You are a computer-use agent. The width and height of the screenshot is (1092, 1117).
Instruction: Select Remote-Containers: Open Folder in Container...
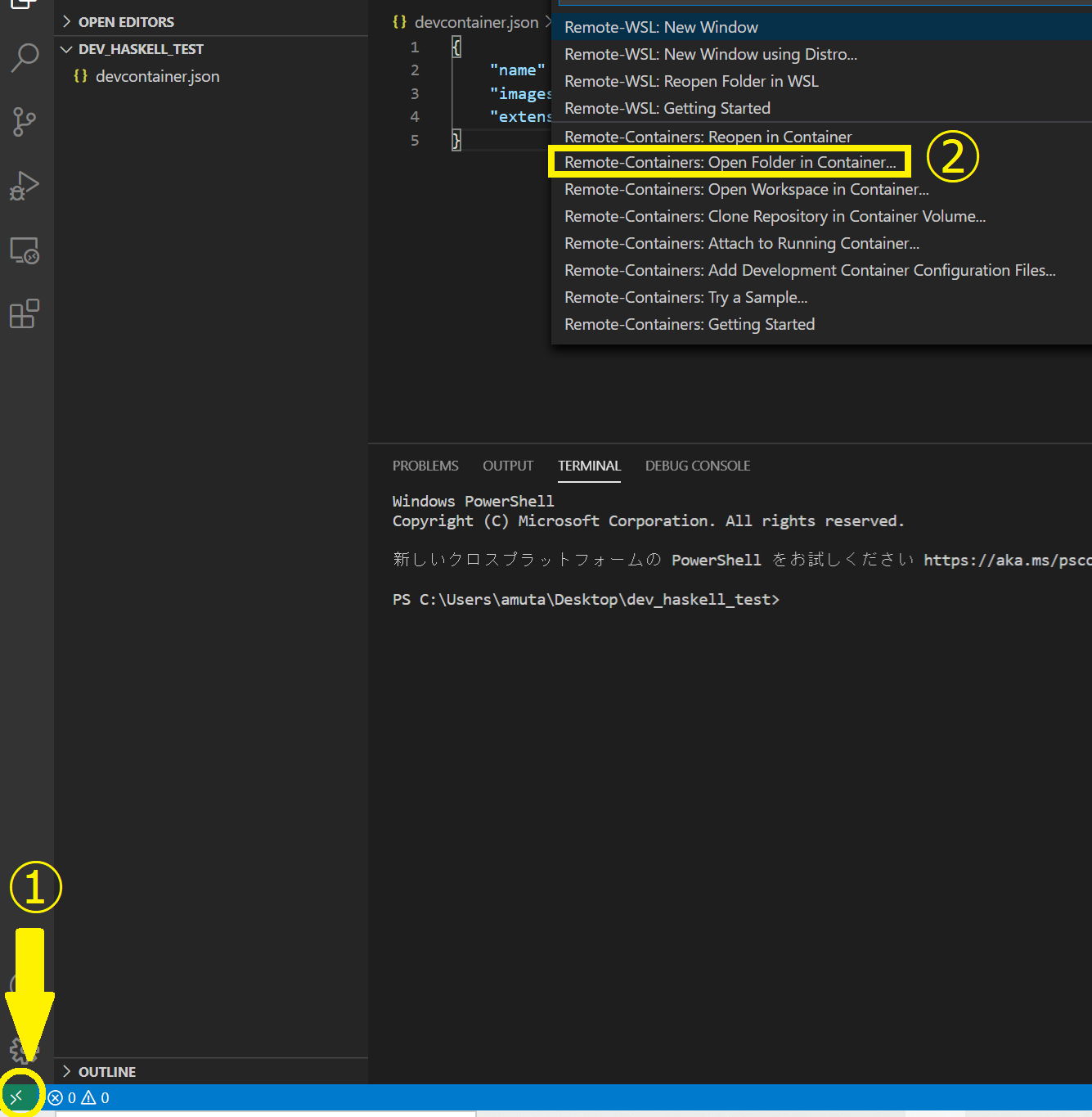pyautogui.click(x=821, y=162)
